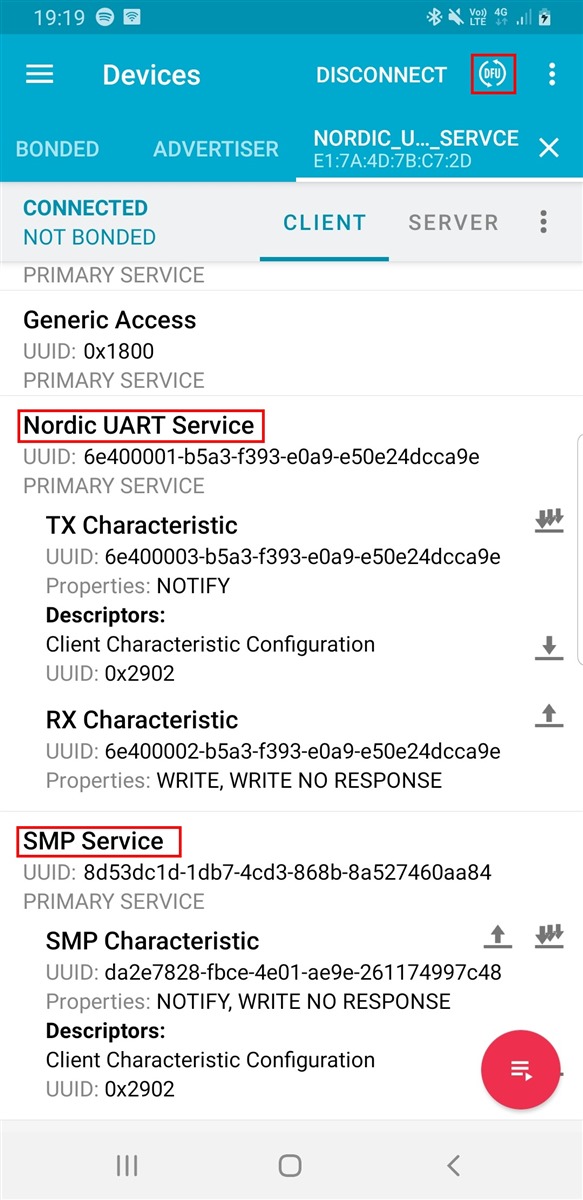The width and height of the screenshot is (583, 1200).
Task: Expand the Generic Access service
Action: (x=291, y=348)
